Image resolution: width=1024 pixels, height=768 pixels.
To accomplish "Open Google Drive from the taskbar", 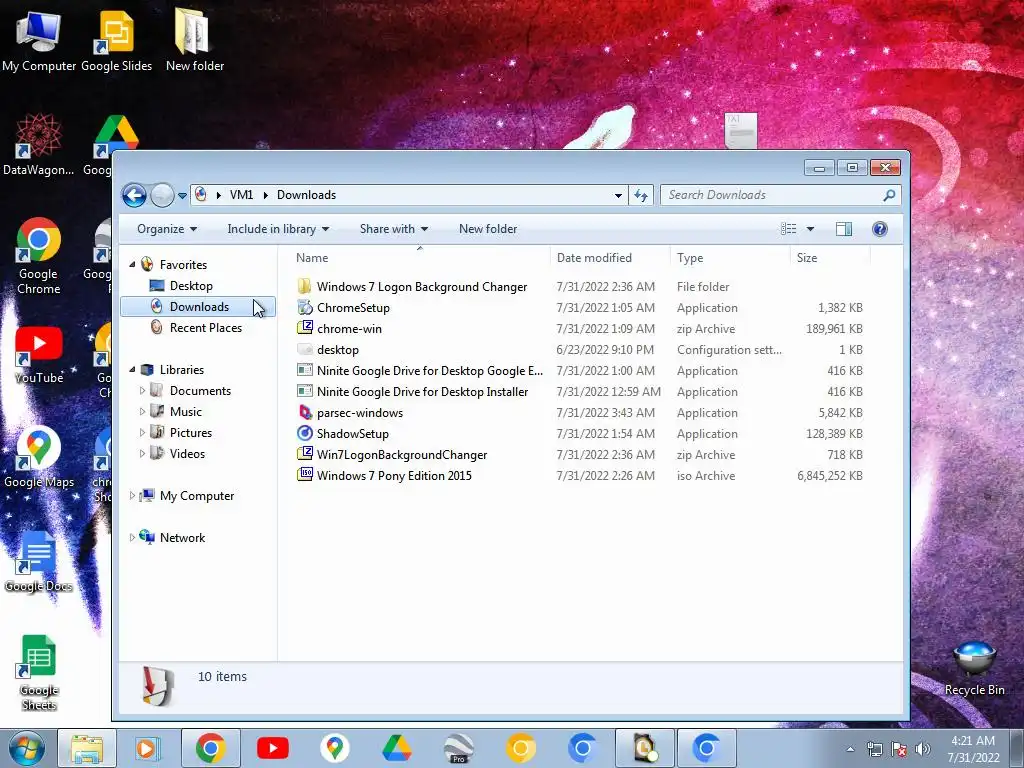I will (396, 748).
